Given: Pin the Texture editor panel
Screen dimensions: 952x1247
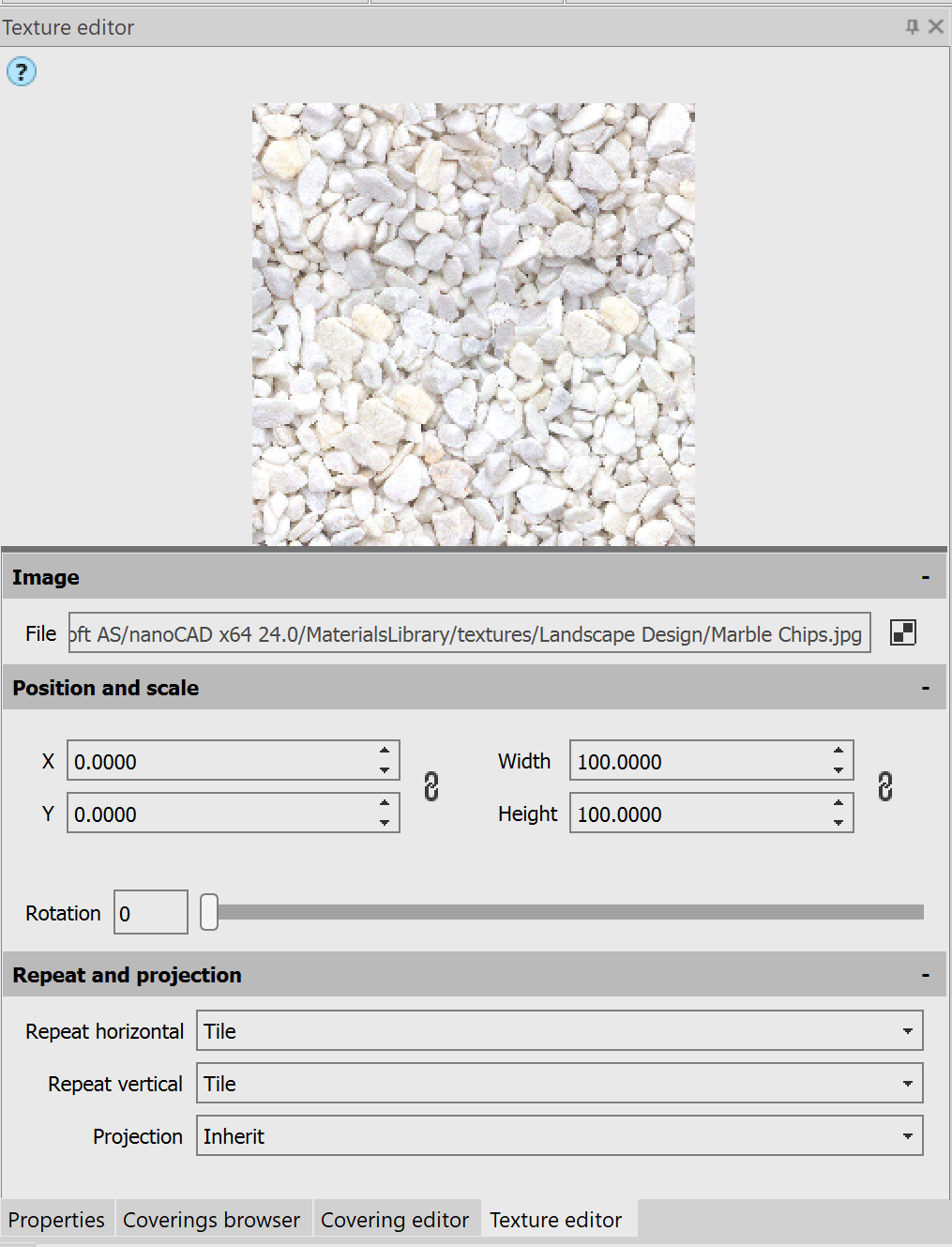Looking at the screenshot, I should (x=912, y=26).
